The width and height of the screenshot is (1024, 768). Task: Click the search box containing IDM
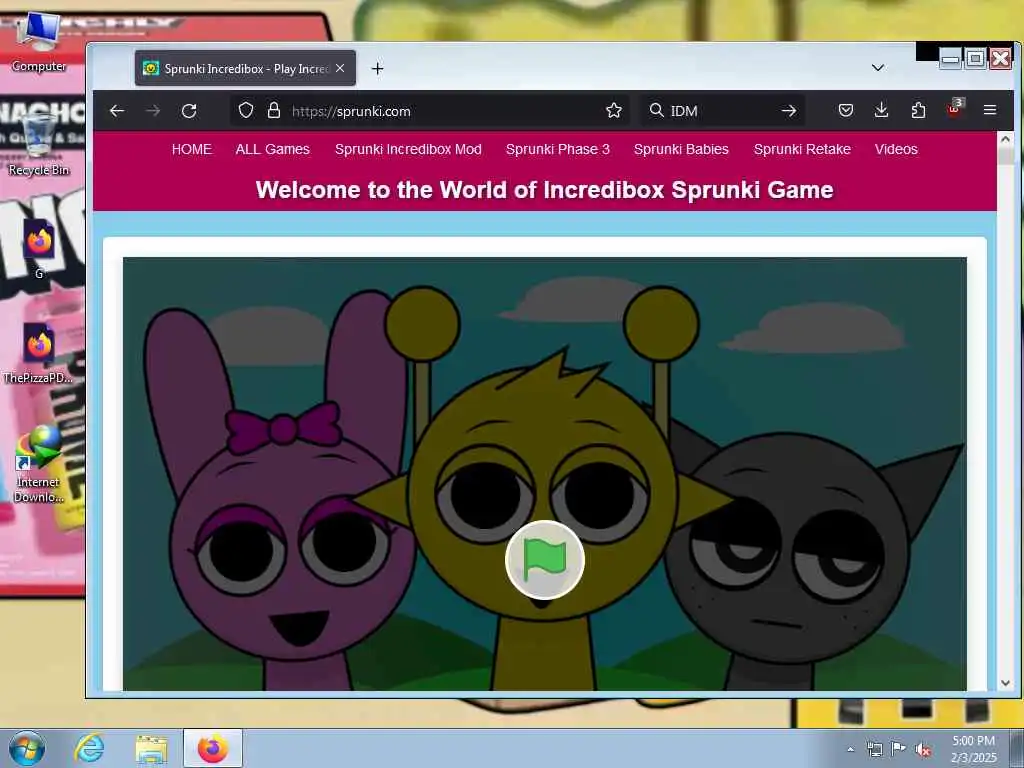pos(722,111)
